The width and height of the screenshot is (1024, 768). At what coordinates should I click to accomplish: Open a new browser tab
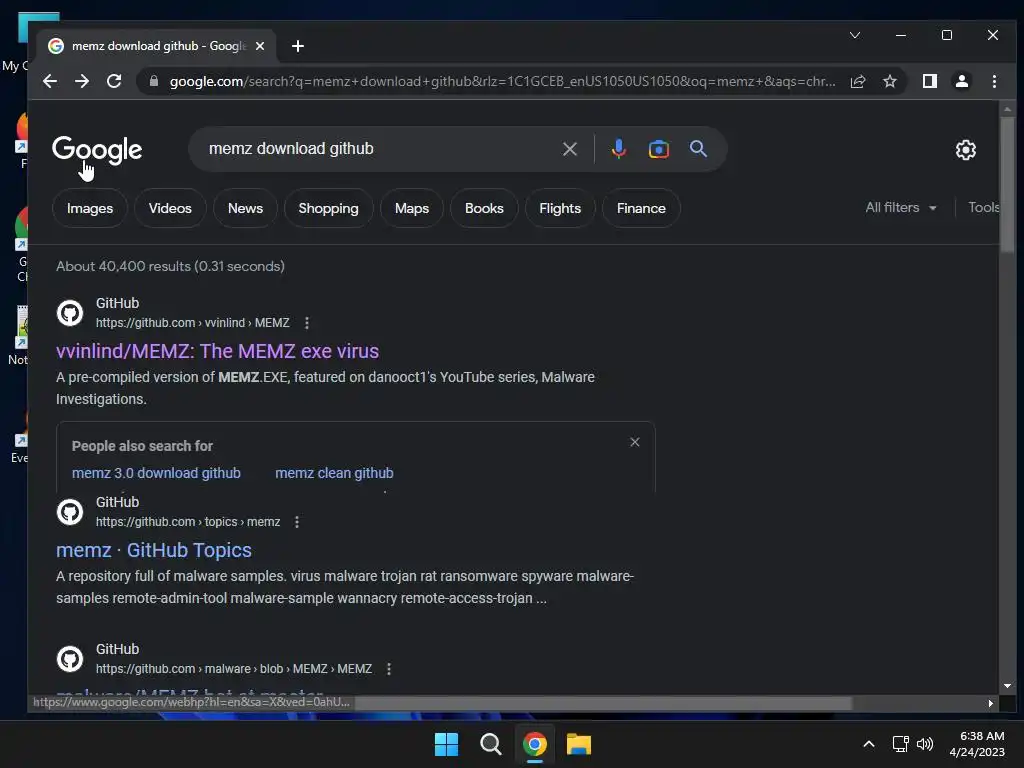click(298, 46)
